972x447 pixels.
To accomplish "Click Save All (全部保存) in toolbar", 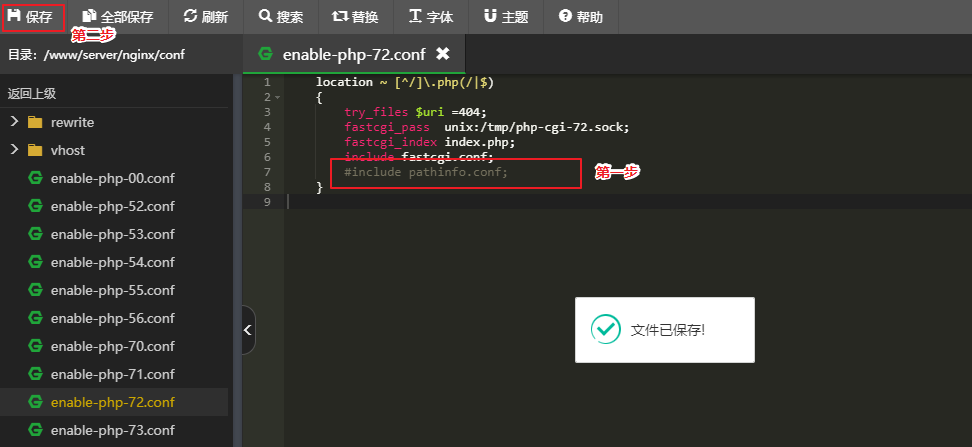I will click(118, 17).
